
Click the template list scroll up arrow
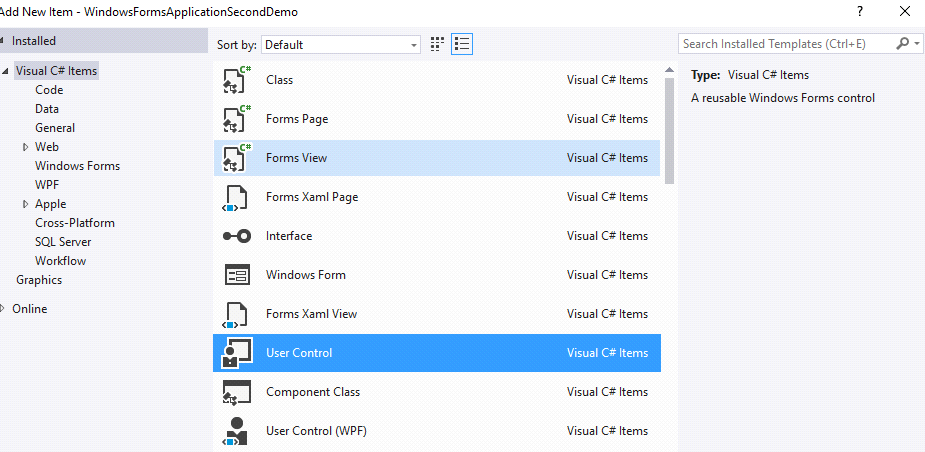[669, 70]
